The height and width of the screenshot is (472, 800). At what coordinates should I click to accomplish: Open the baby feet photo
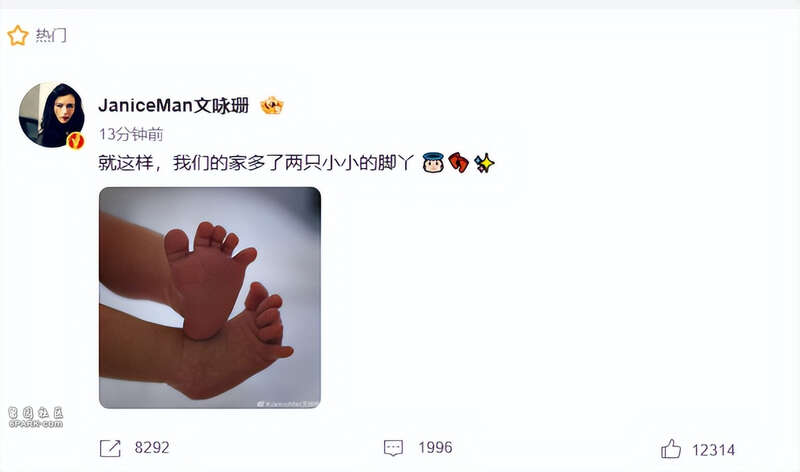pos(210,297)
